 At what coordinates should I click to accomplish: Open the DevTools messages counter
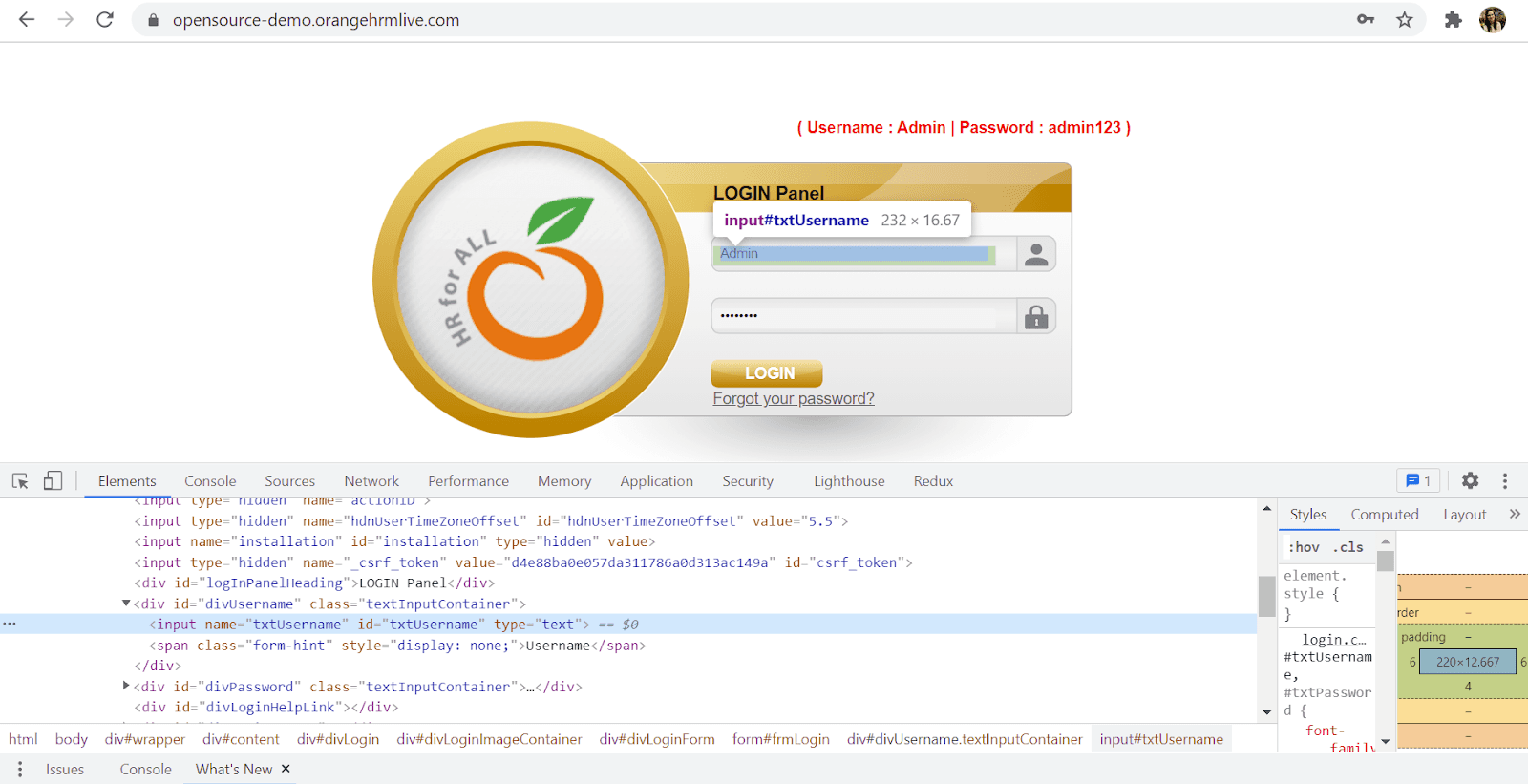(x=1419, y=481)
